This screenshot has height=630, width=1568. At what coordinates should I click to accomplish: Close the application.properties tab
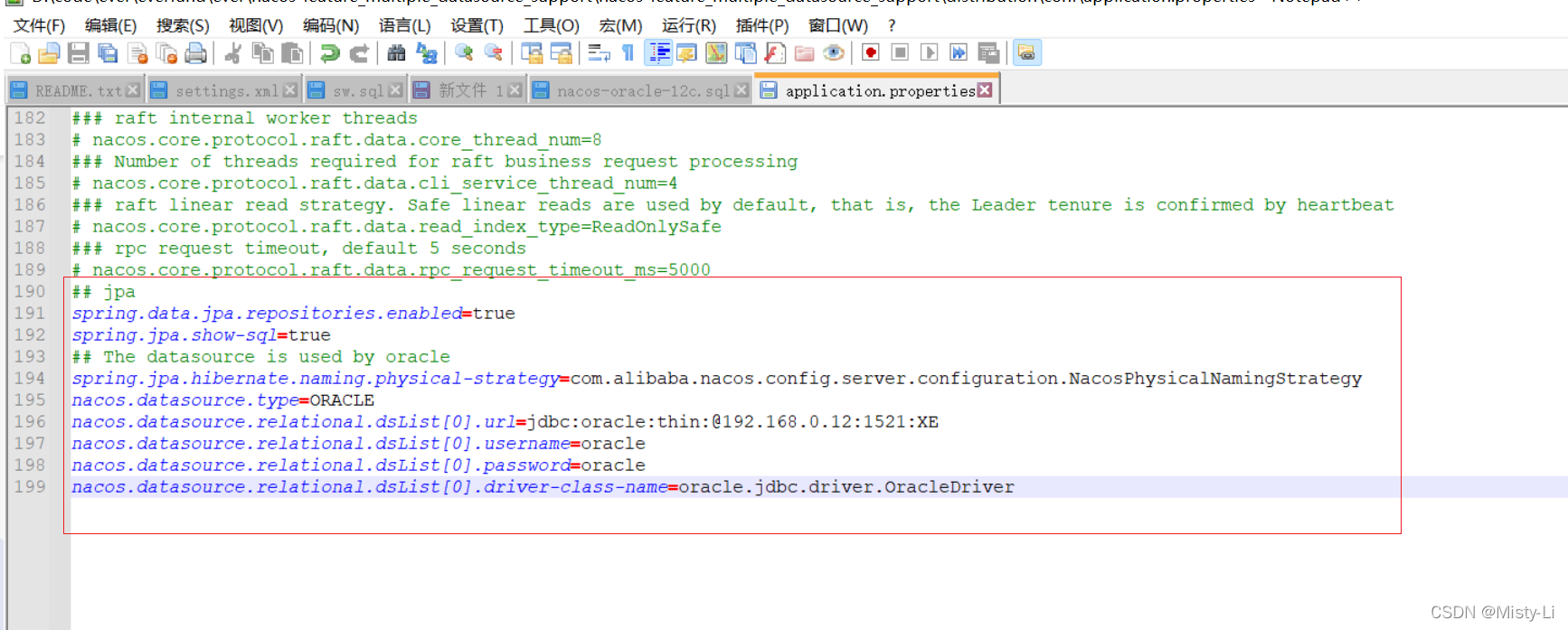click(x=985, y=90)
